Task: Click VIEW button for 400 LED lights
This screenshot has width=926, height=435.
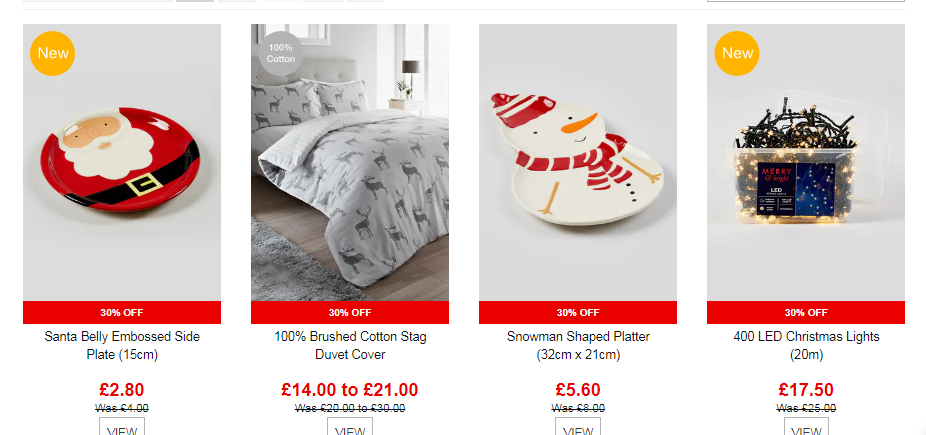Action: [806, 427]
